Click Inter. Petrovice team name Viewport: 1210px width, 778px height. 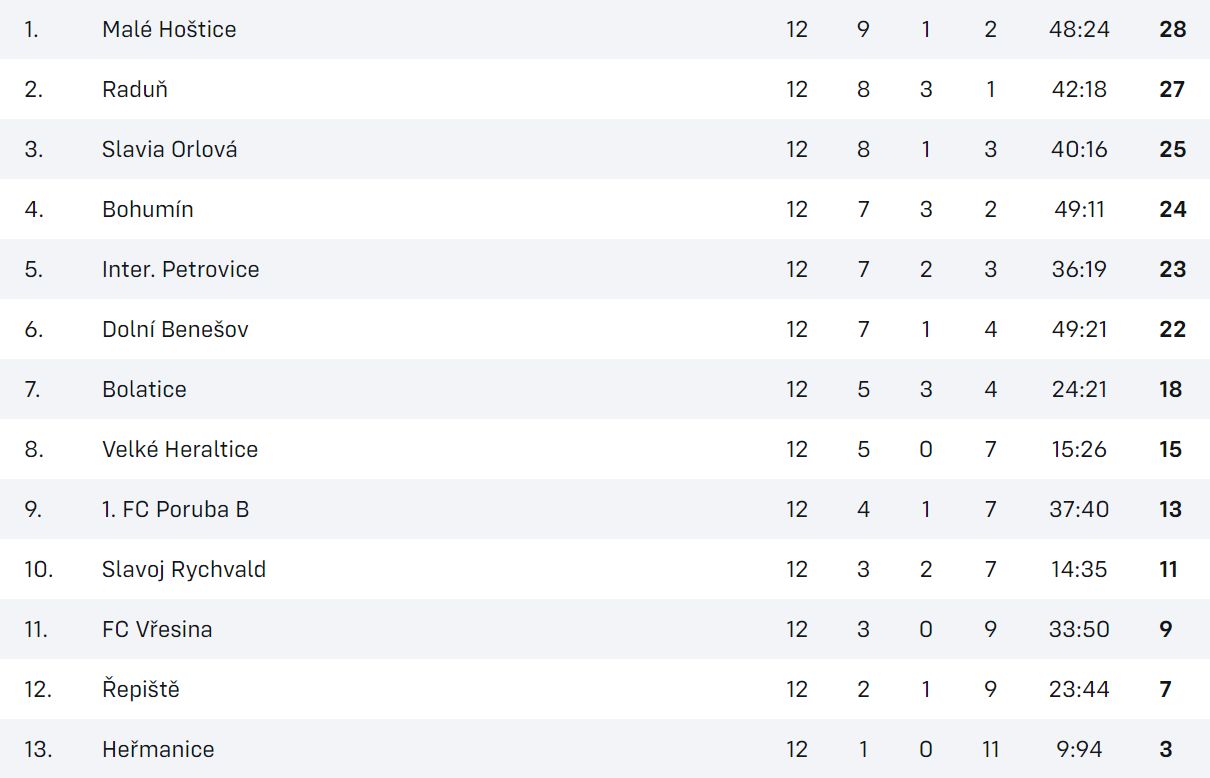(180, 269)
